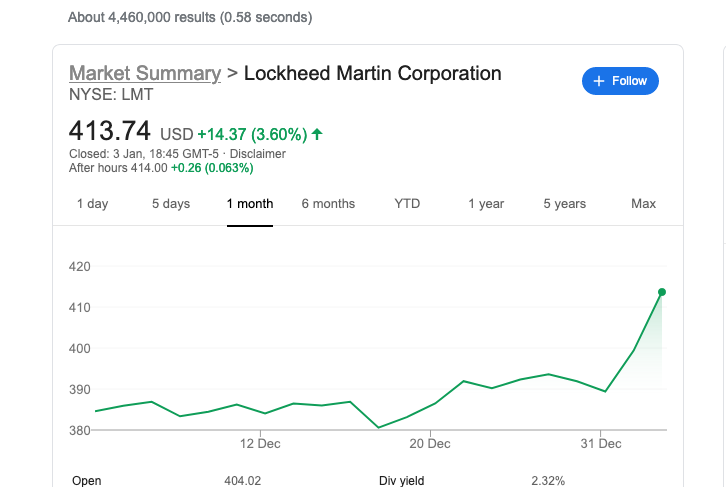
Task: Click the green up arrow icon
Action: click(x=317, y=134)
